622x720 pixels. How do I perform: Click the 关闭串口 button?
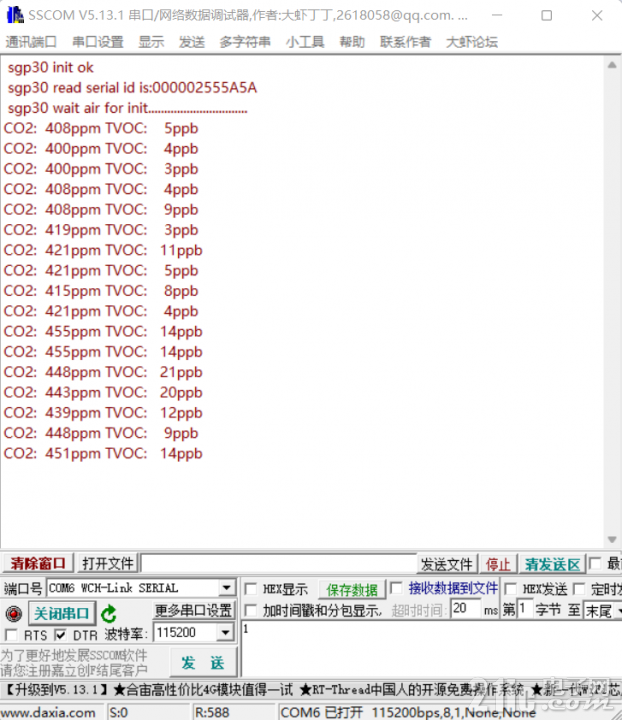[x=62, y=613]
